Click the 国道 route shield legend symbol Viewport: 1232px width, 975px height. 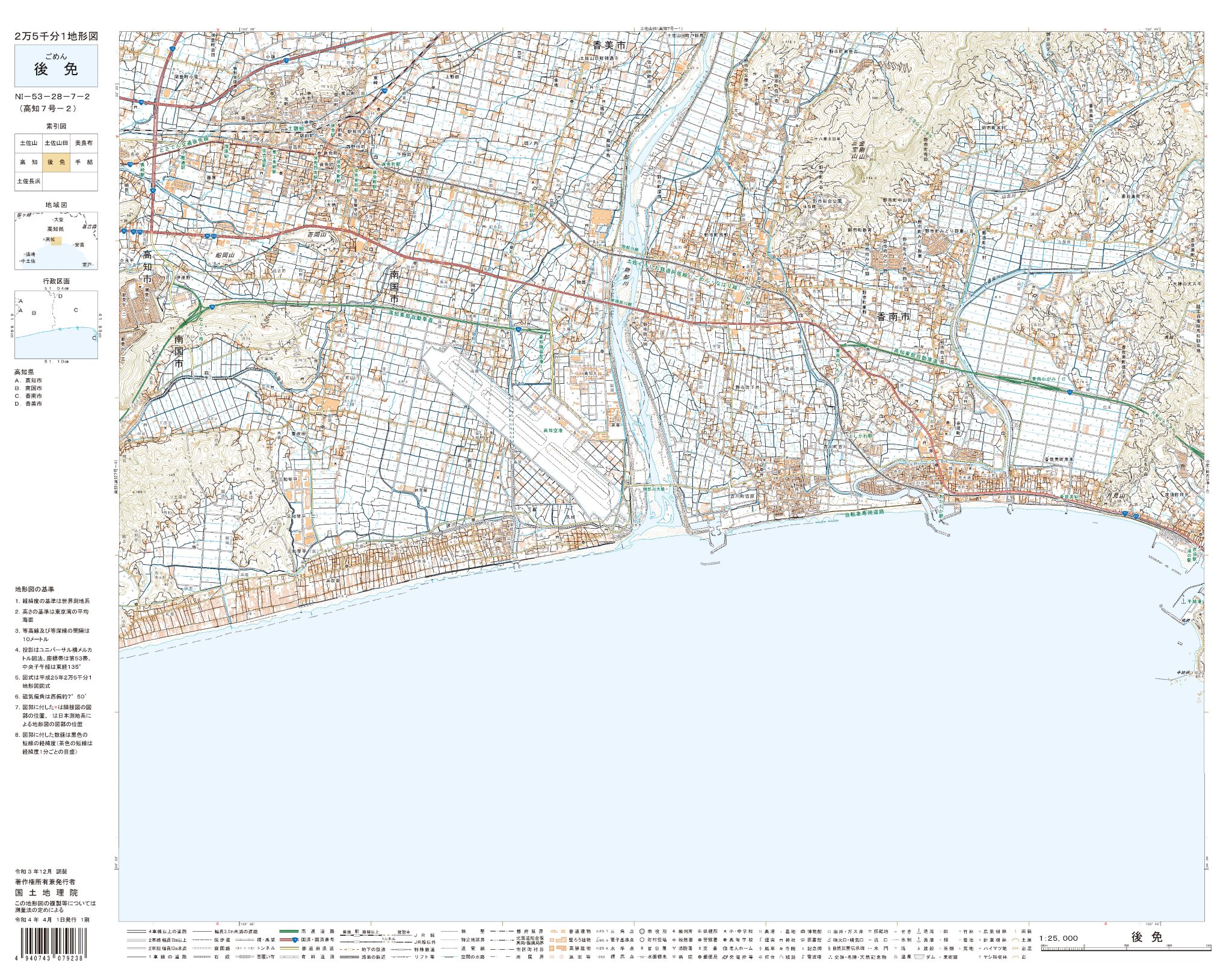294,940
